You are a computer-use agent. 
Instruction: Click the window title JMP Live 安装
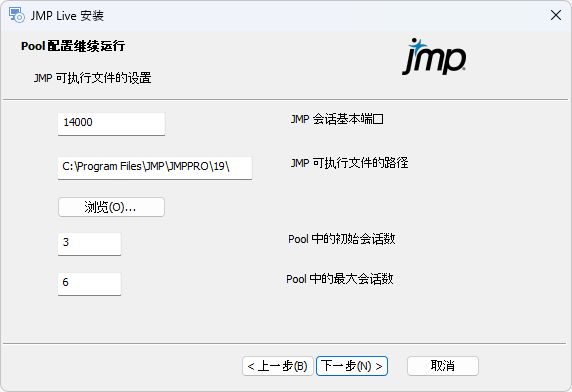(67, 16)
